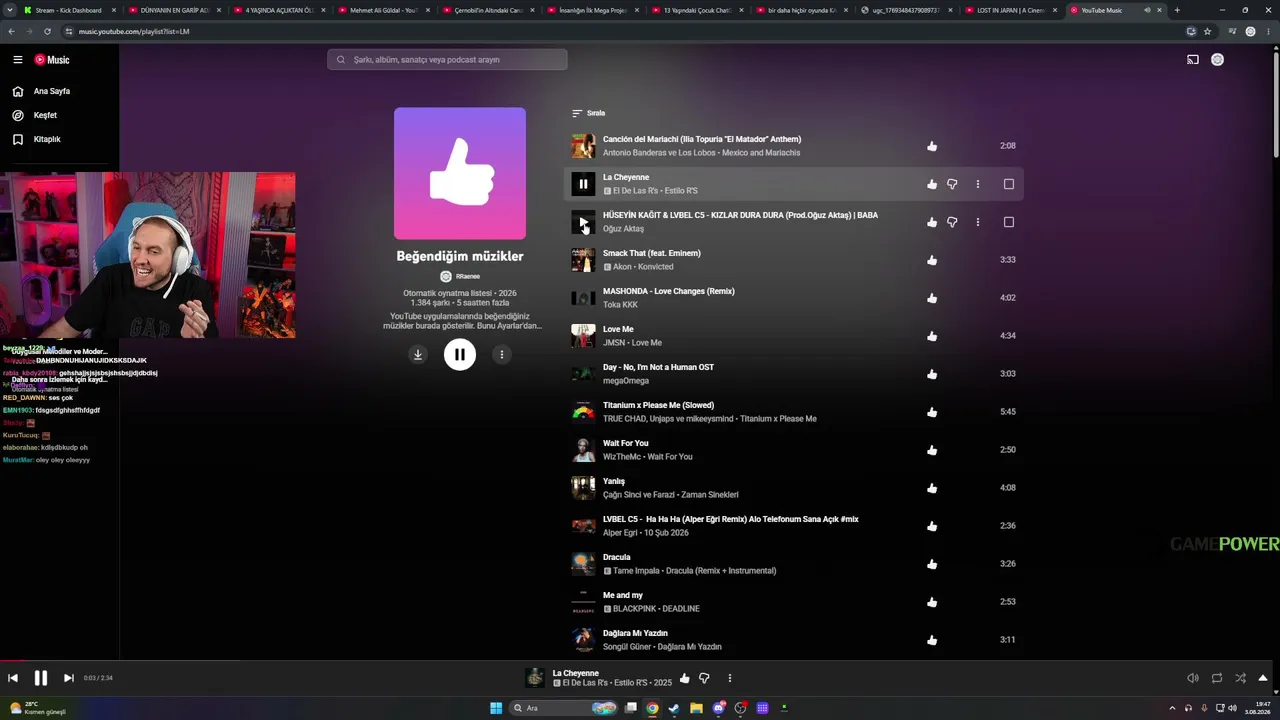Open player bar more options menu
The height and width of the screenshot is (720, 1280).
tap(730, 678)
